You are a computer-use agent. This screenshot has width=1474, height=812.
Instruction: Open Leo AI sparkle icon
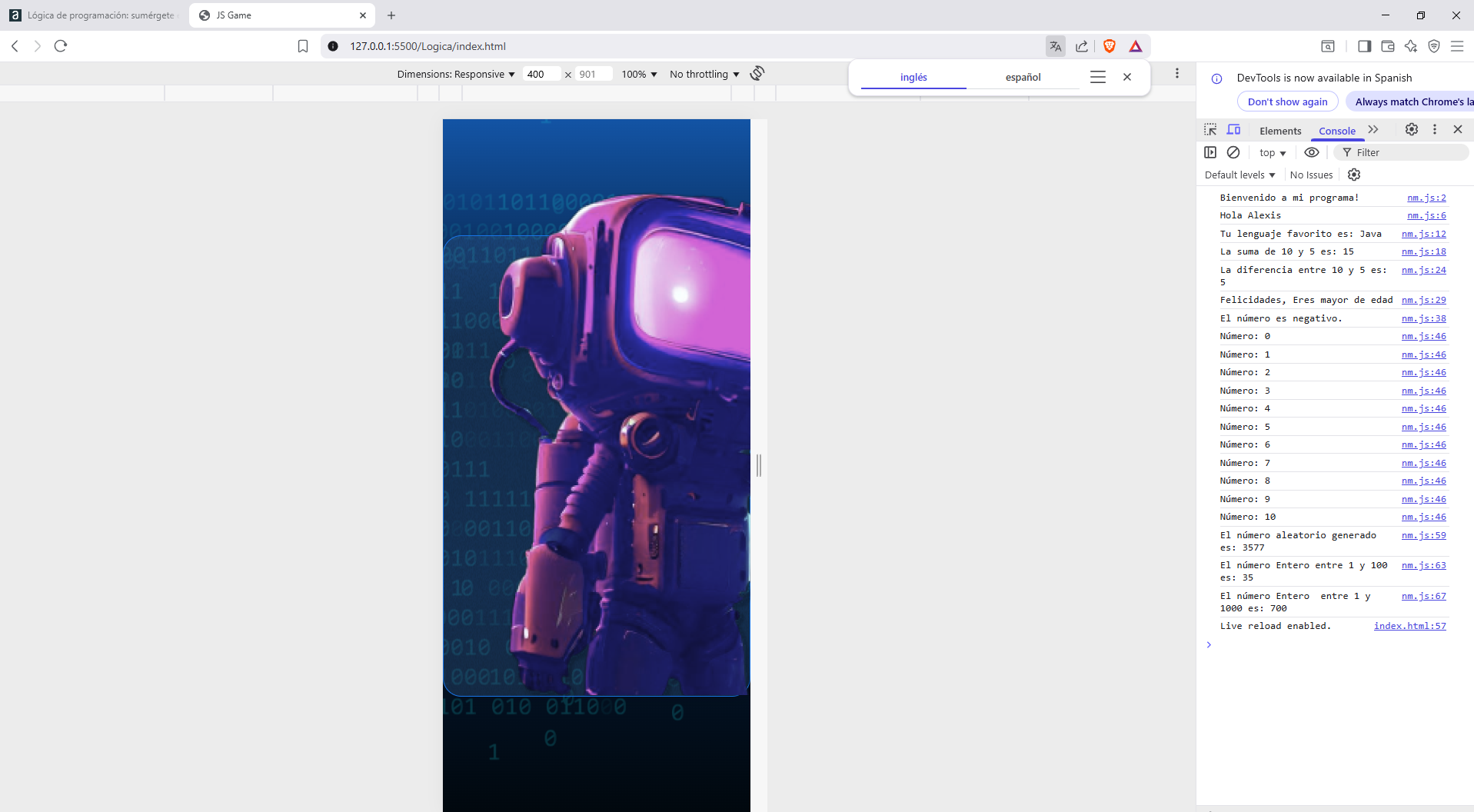pos(1411,46)
